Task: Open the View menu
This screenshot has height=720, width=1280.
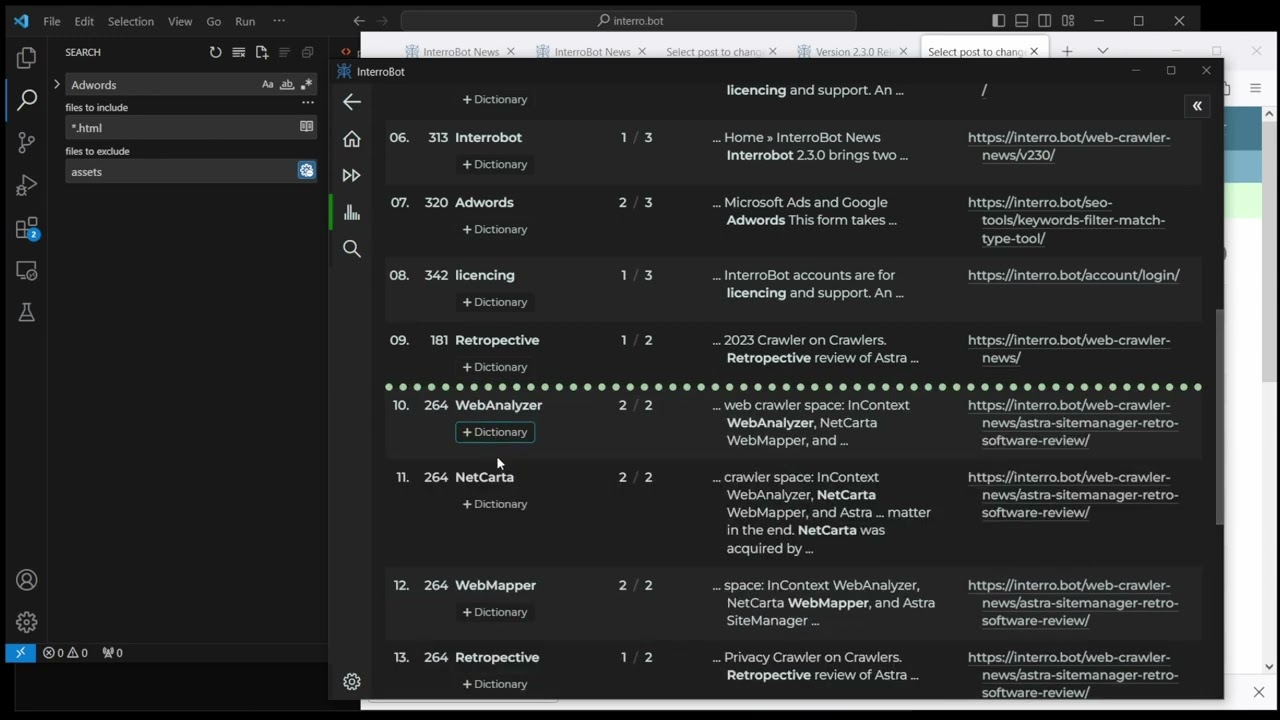Action: coord(180,21)
